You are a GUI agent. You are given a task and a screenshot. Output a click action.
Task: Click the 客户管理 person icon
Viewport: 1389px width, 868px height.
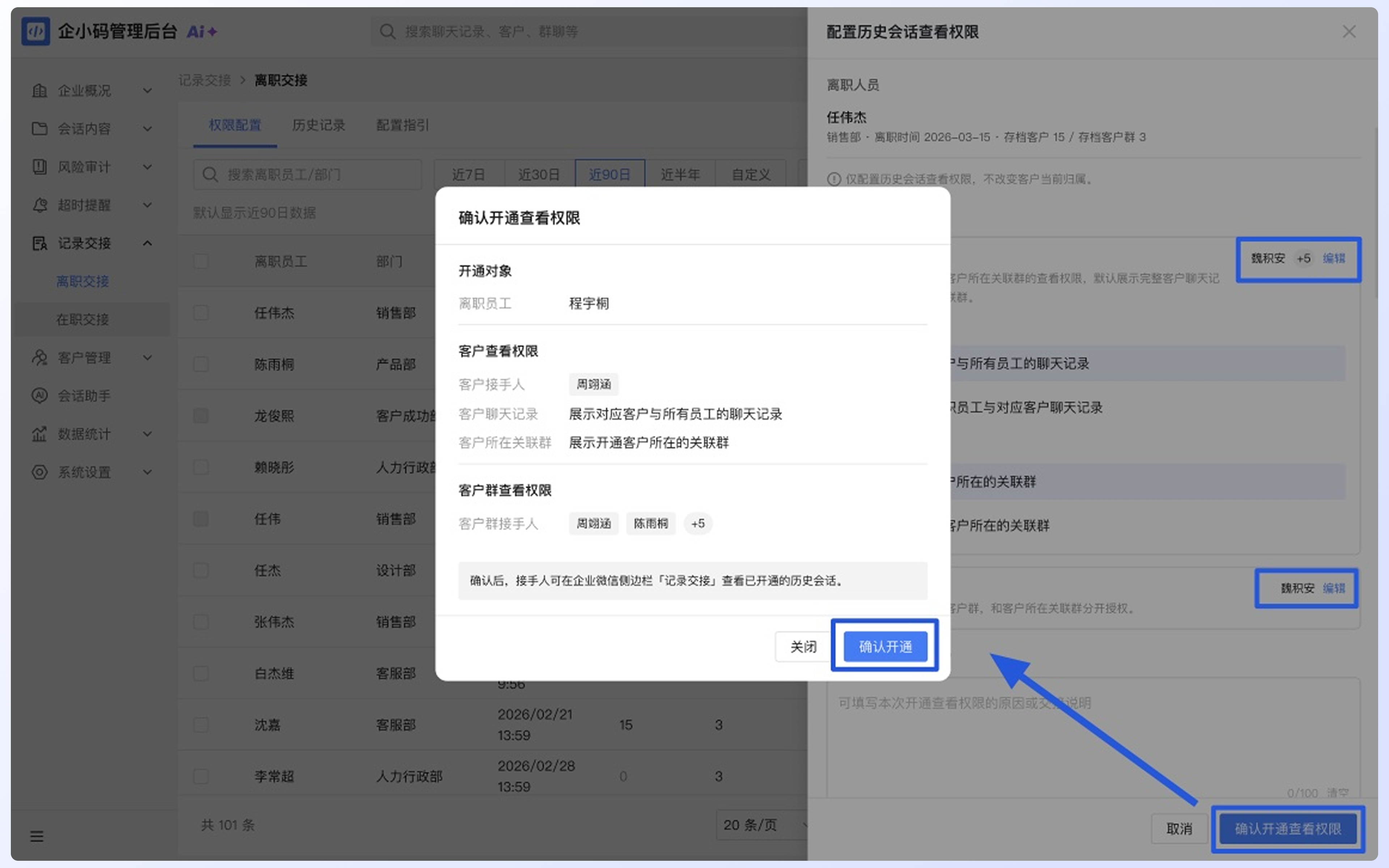click(x=39, y=358)
